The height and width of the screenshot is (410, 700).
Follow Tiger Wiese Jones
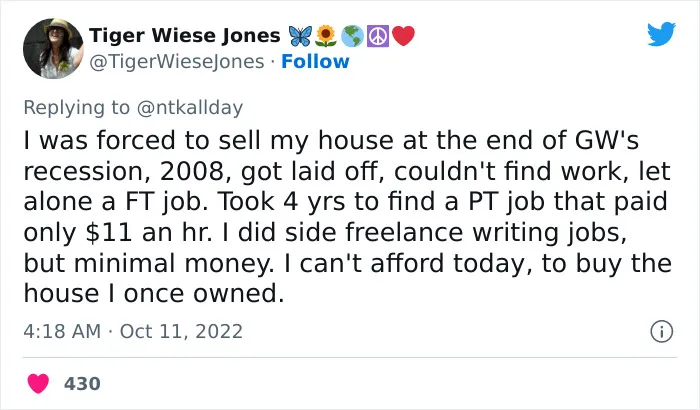click(x=315, y=62)
